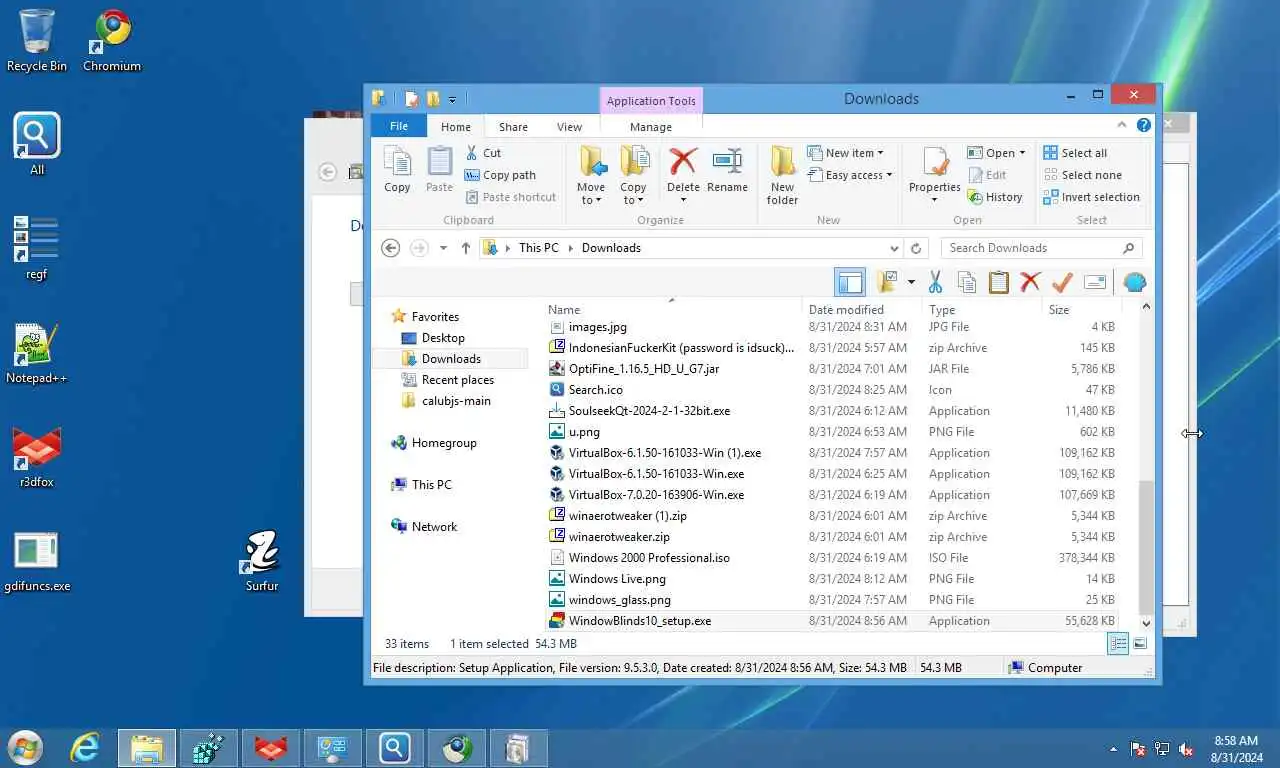Open Recent places in navigation pane
The height and width of the screenshot is (768, 1280).
(x=458, y=380)
